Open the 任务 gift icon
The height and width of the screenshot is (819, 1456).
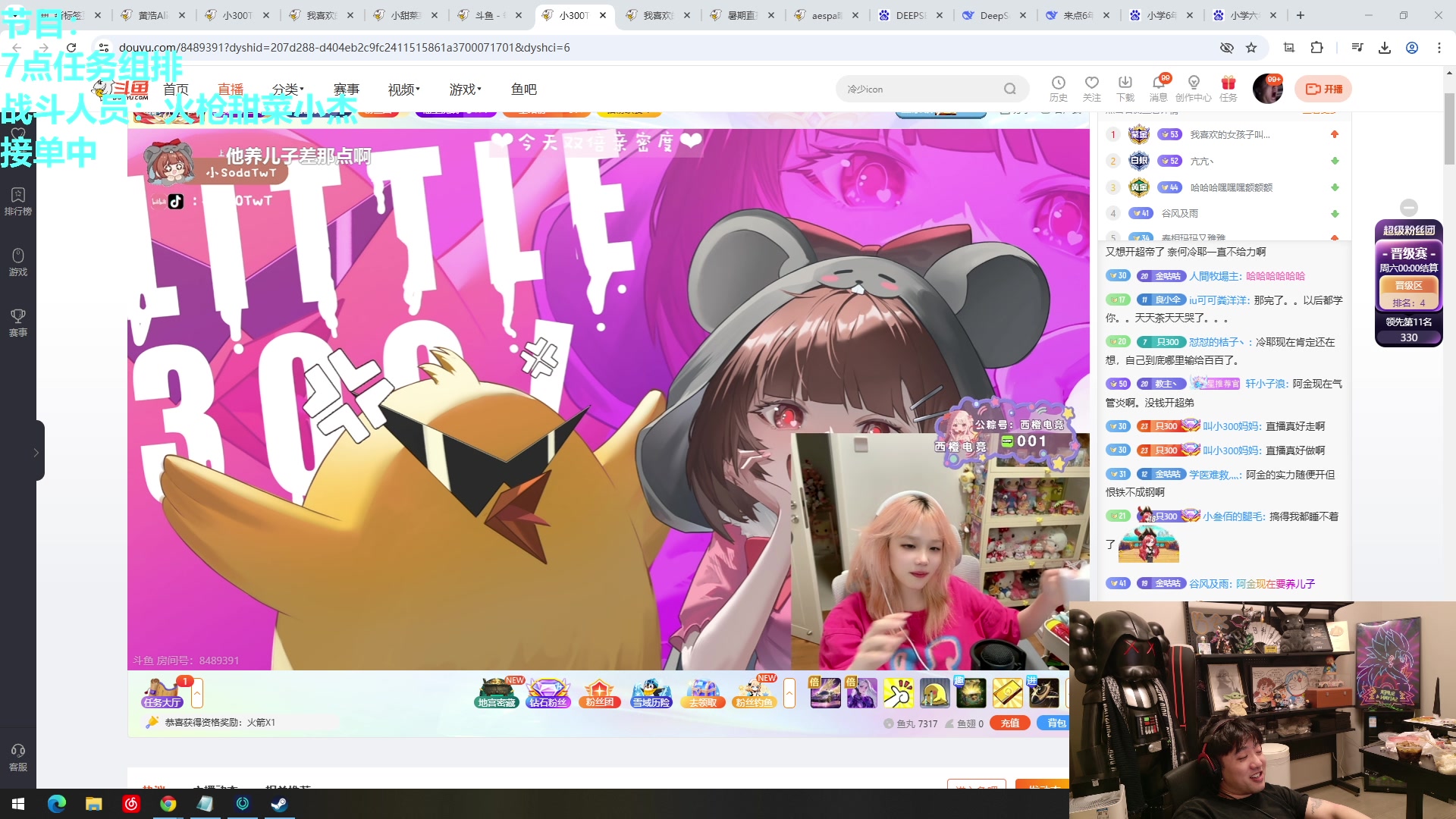[x=1228, y=89]
